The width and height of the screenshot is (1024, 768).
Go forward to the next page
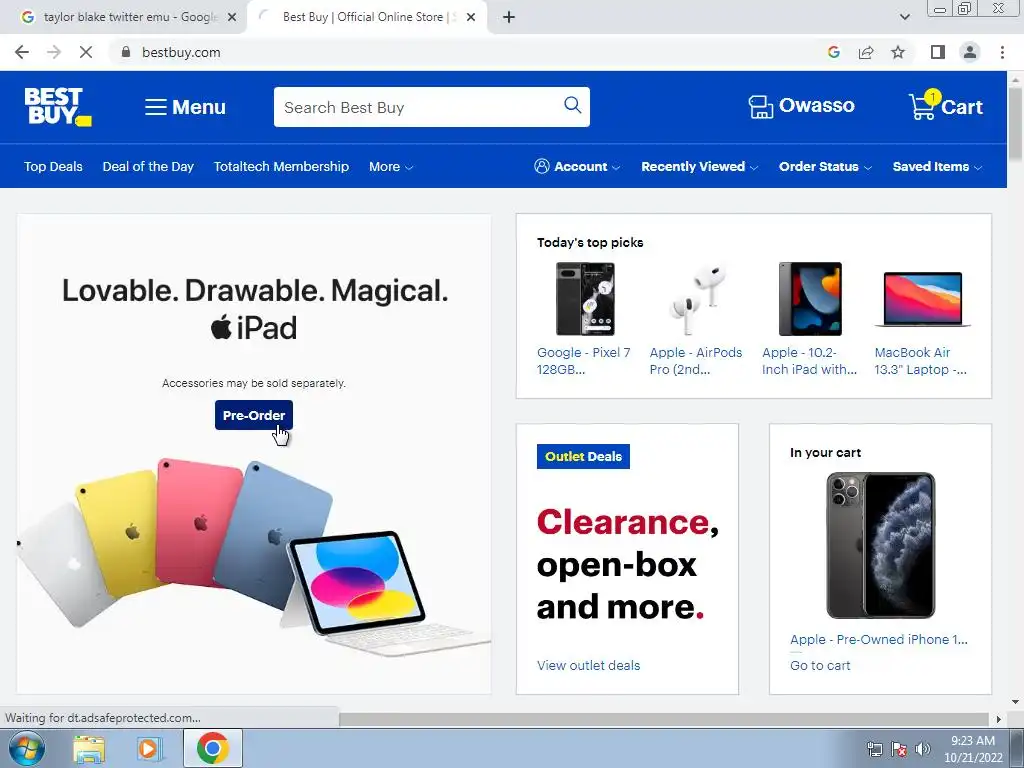point(54,52)
